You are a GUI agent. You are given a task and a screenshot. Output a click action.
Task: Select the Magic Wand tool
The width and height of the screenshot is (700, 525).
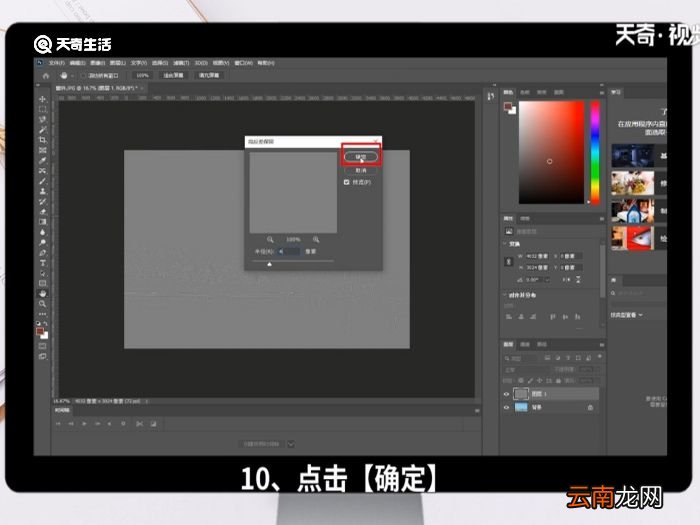pyautogui.click(x=42, y=129)
